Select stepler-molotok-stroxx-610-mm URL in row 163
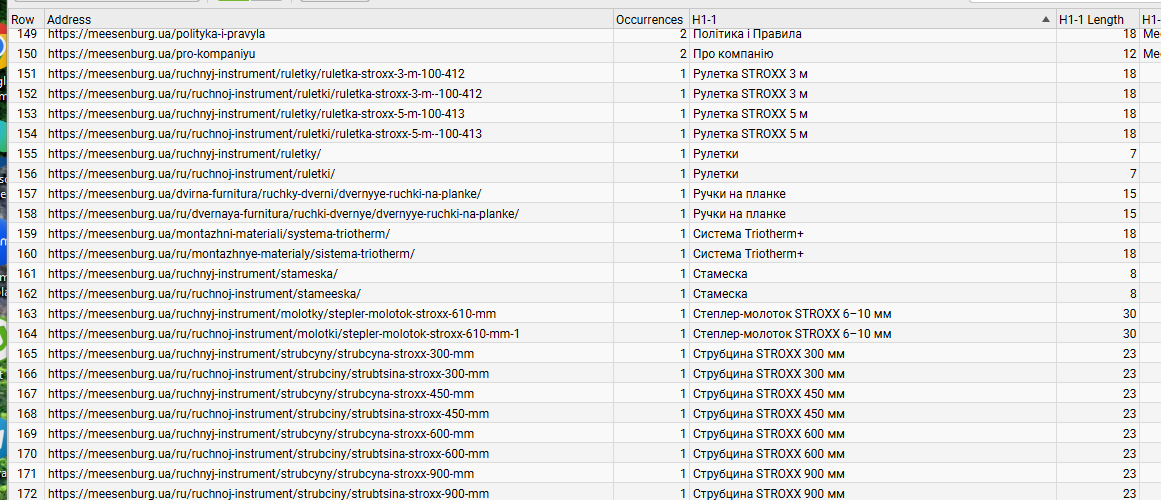Screen dimensions: 1161x500 [261, 313]
